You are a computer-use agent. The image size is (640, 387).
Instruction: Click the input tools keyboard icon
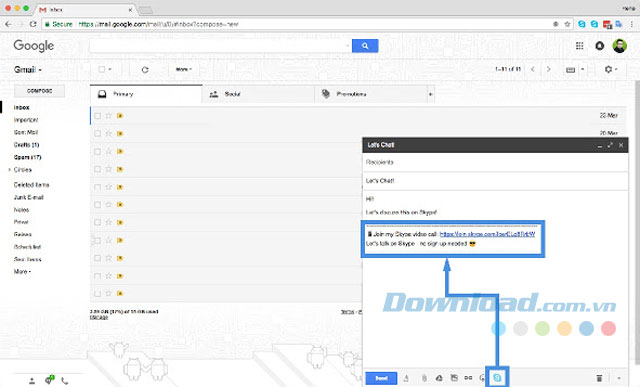click(x=571, y=70)
